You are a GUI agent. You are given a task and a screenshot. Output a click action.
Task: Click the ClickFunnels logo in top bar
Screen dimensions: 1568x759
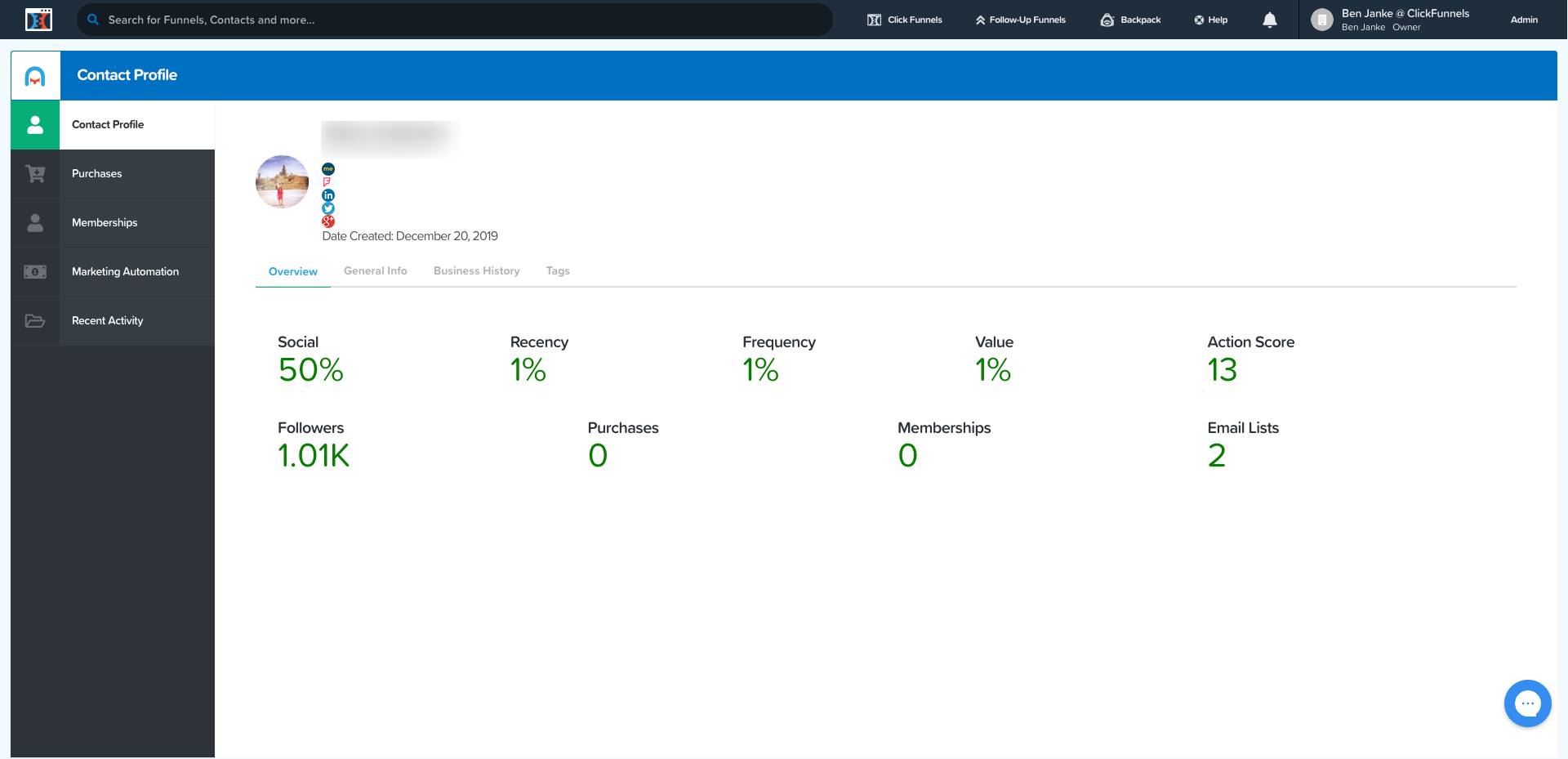click(x=38, y=20)
